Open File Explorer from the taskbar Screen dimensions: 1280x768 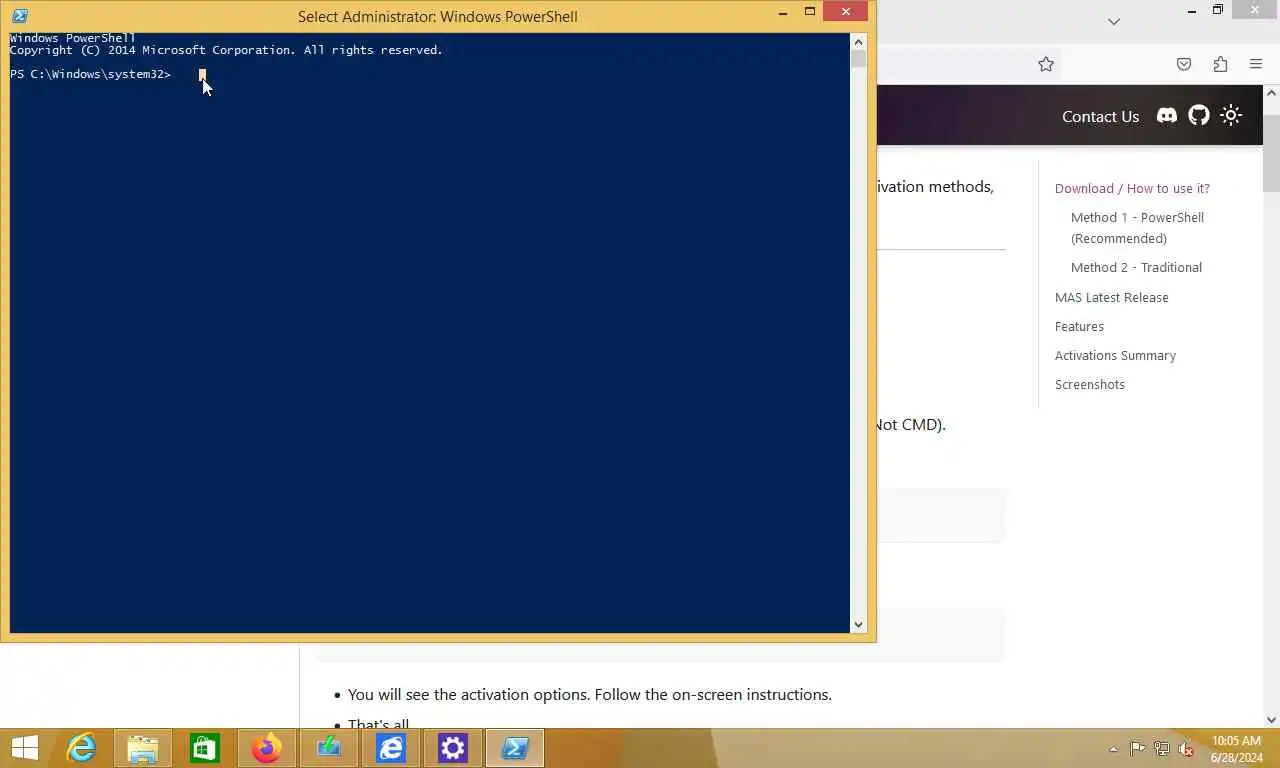(x=143, y=748)
